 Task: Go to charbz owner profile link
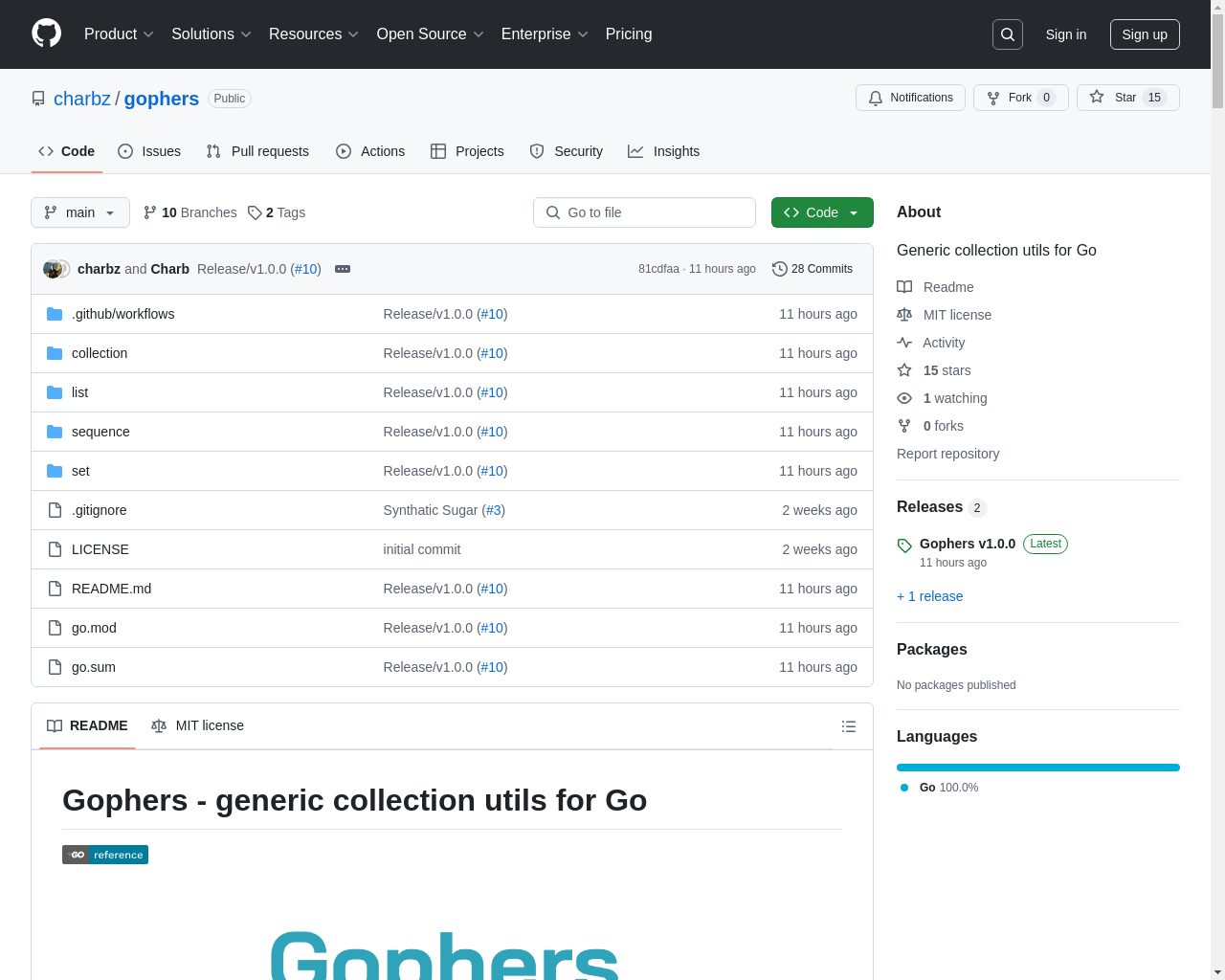(x=82, y=99)
